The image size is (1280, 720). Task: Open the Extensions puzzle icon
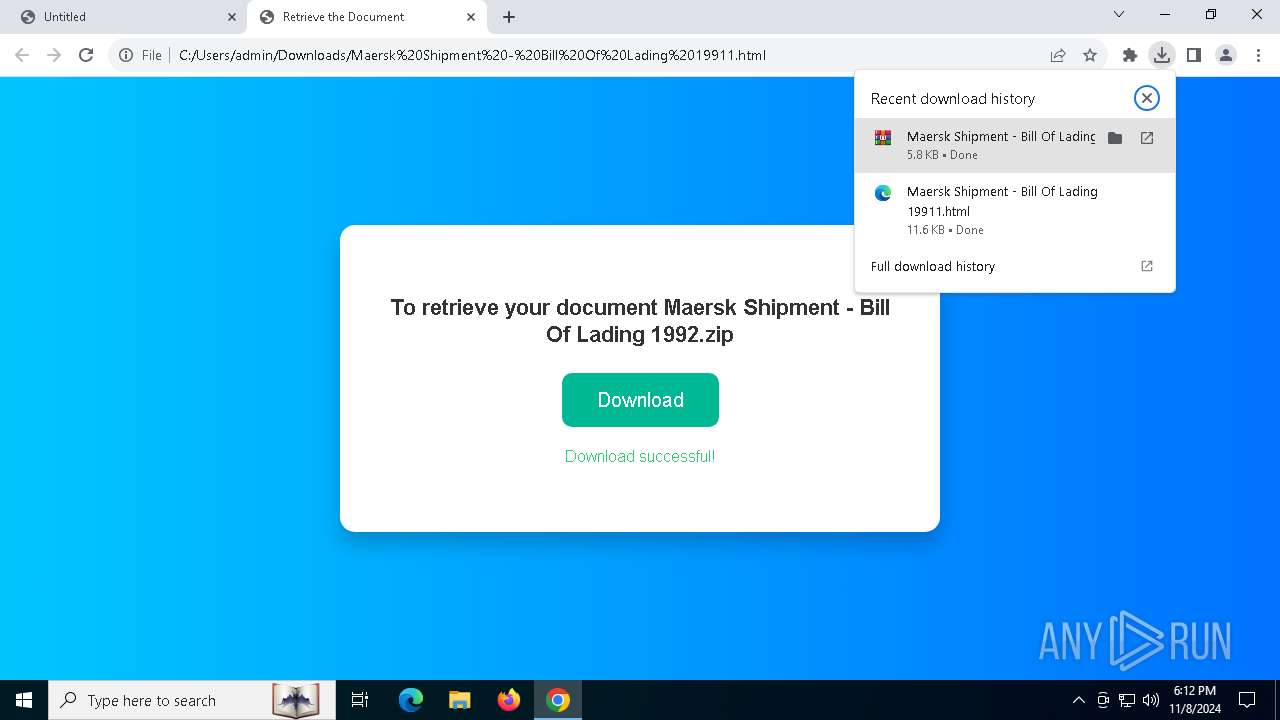1130,55
